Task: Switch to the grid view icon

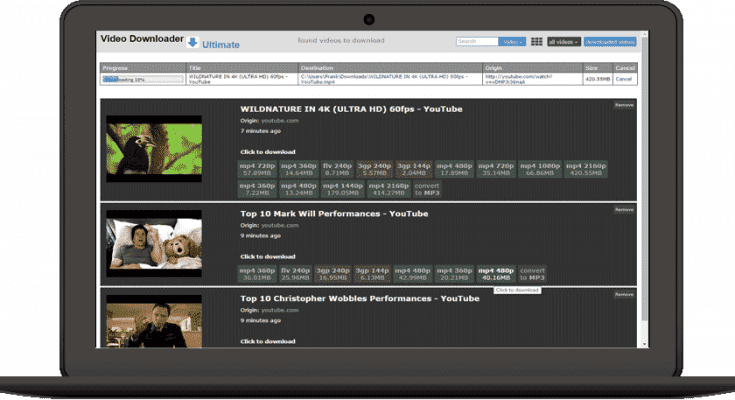Action: (x=537, y=42)
